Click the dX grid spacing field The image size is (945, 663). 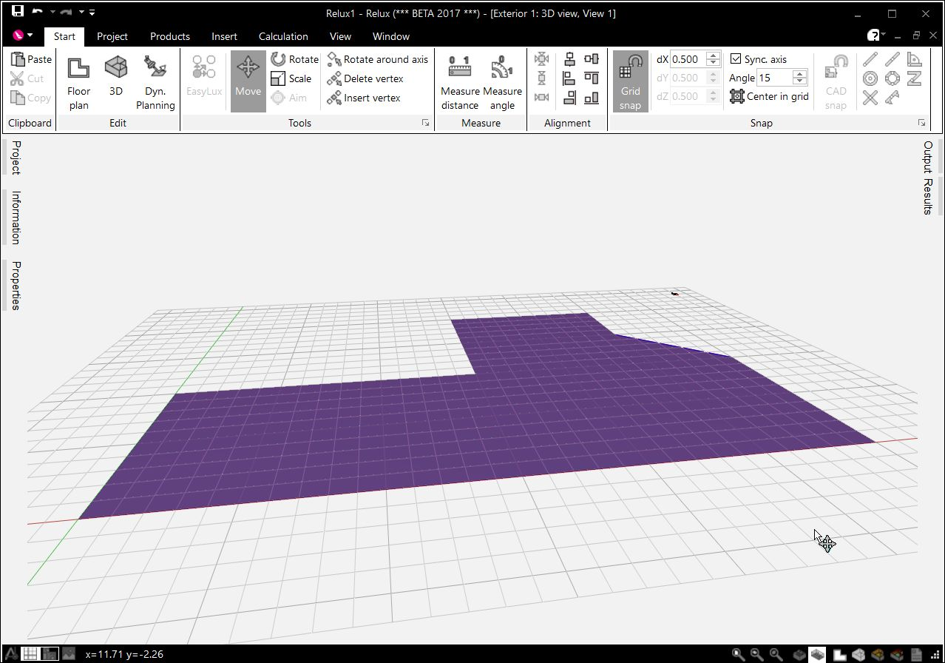point(688,59)
